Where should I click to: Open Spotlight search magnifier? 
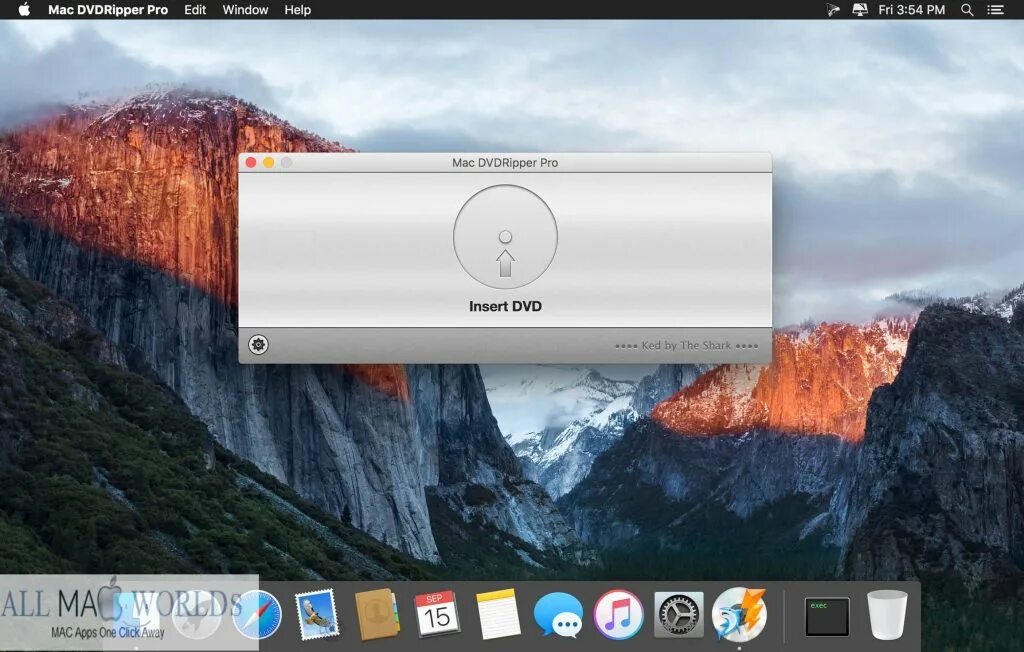(x=967, y=10)
